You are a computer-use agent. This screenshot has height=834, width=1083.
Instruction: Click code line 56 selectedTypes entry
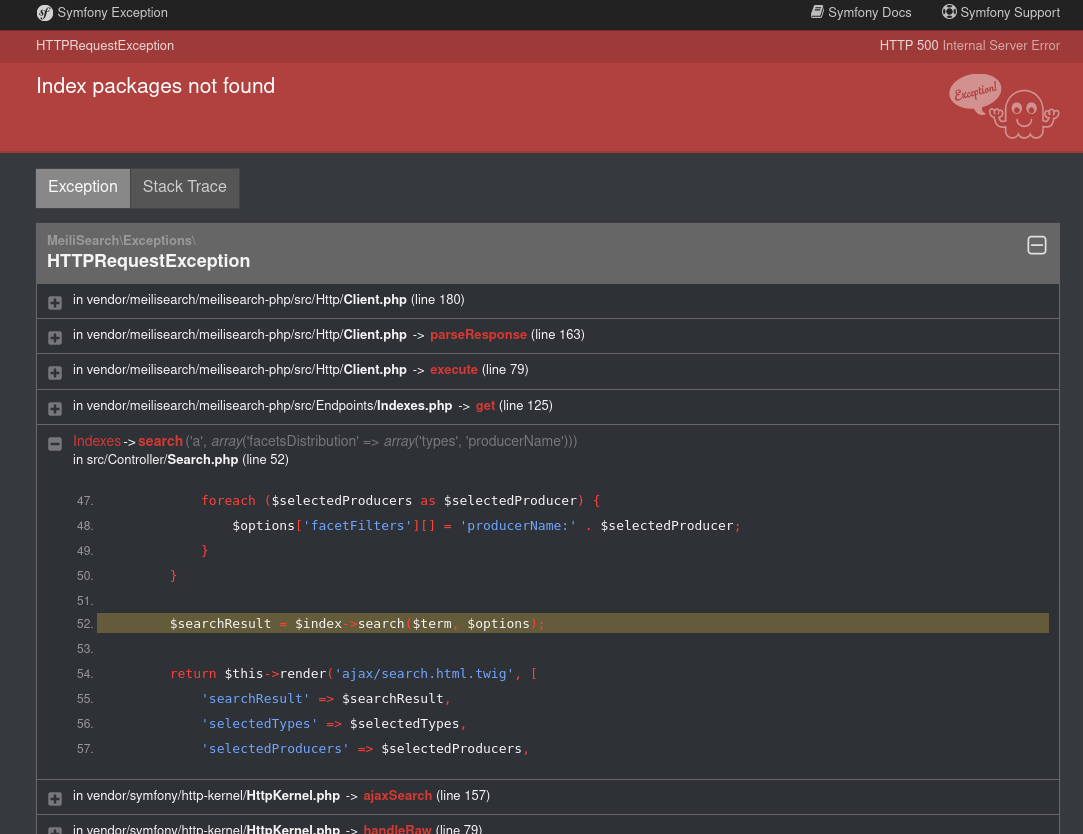334,723
